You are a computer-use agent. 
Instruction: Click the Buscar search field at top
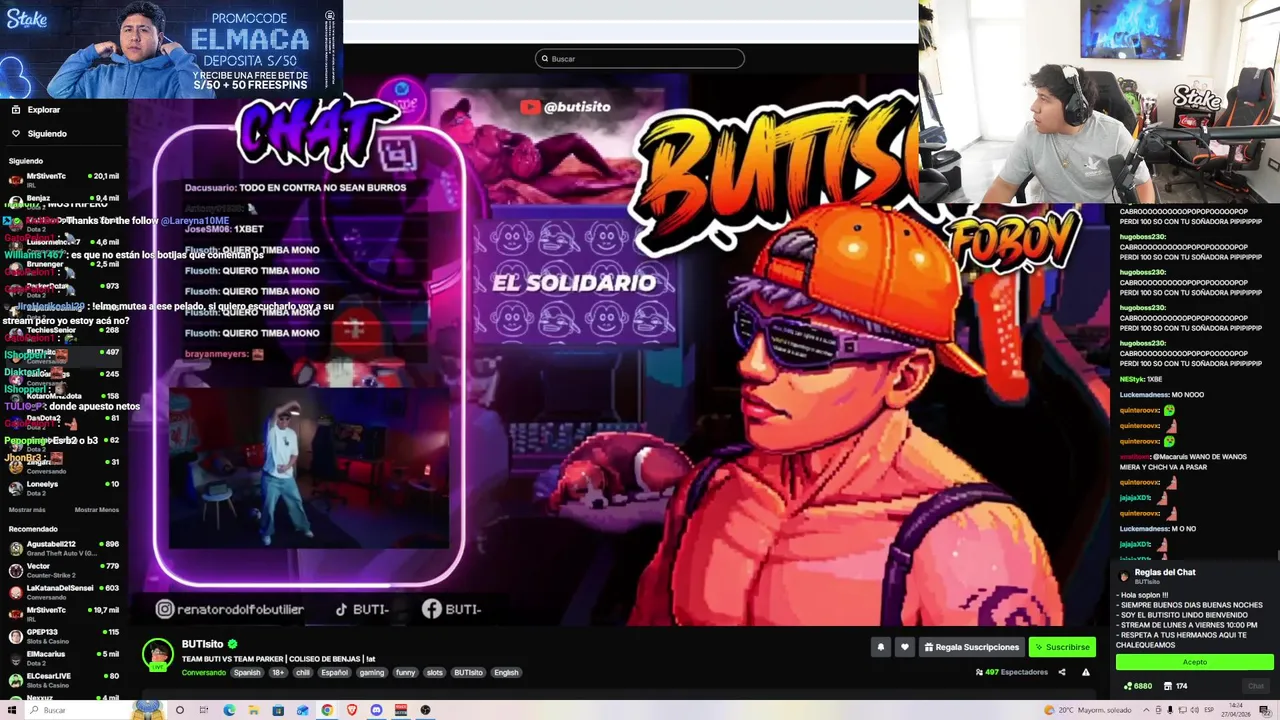(x=640, y=59)
